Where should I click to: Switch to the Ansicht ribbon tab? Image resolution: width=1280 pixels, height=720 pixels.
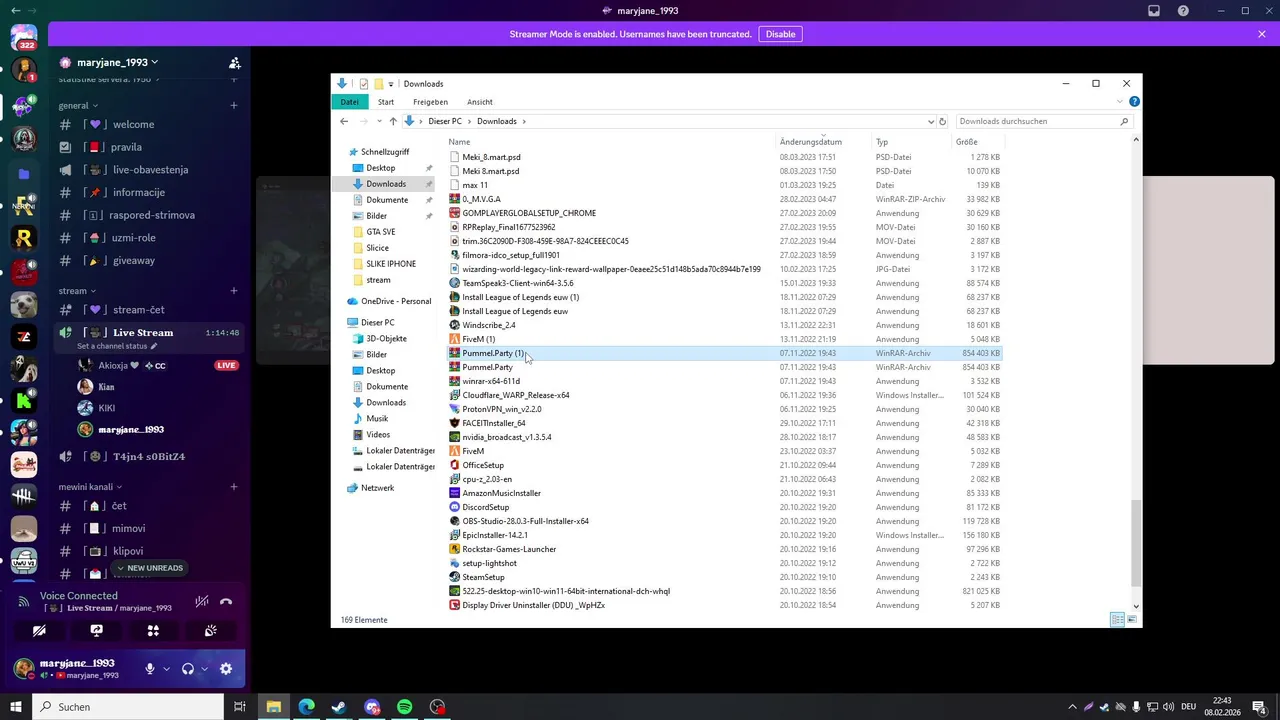[480, 102]
